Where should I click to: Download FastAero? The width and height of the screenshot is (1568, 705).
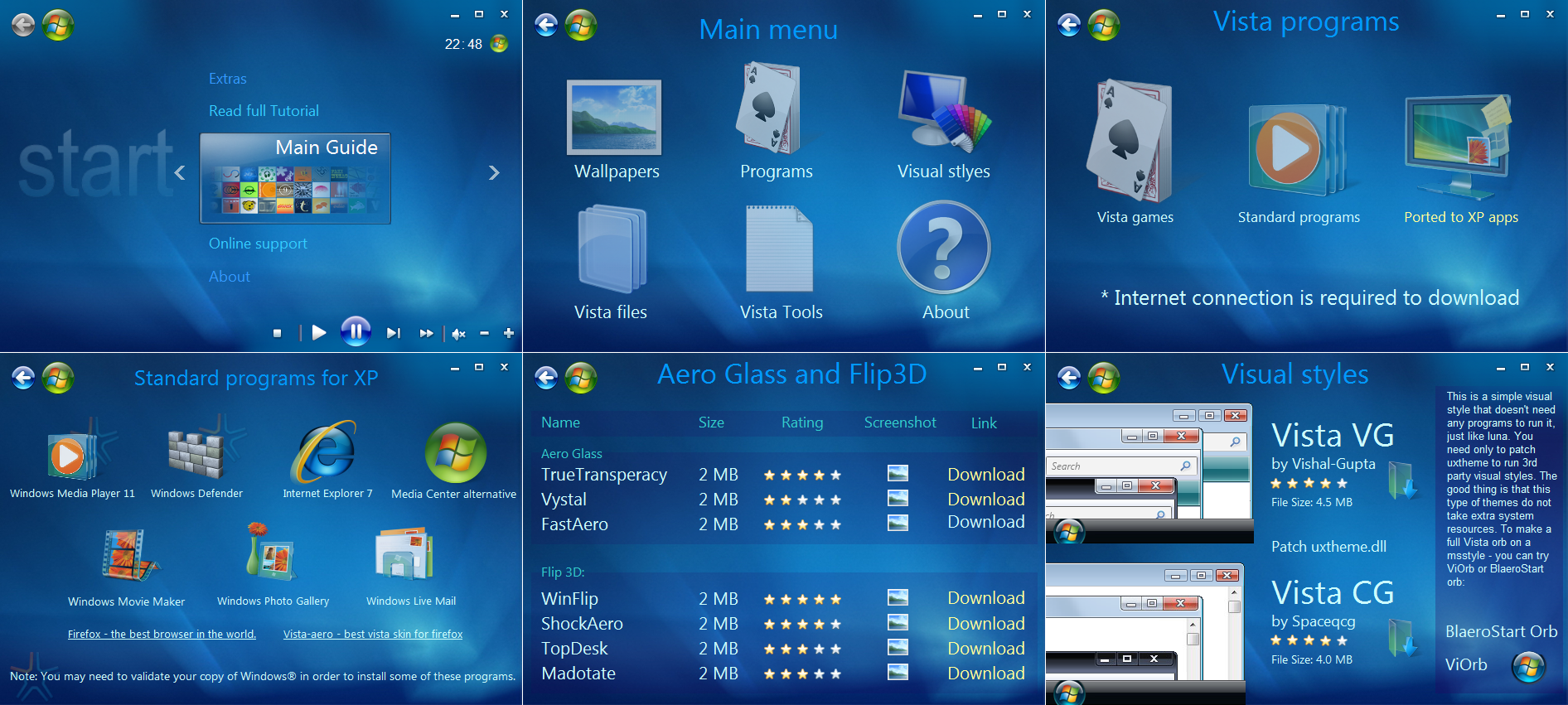[986, 522]
